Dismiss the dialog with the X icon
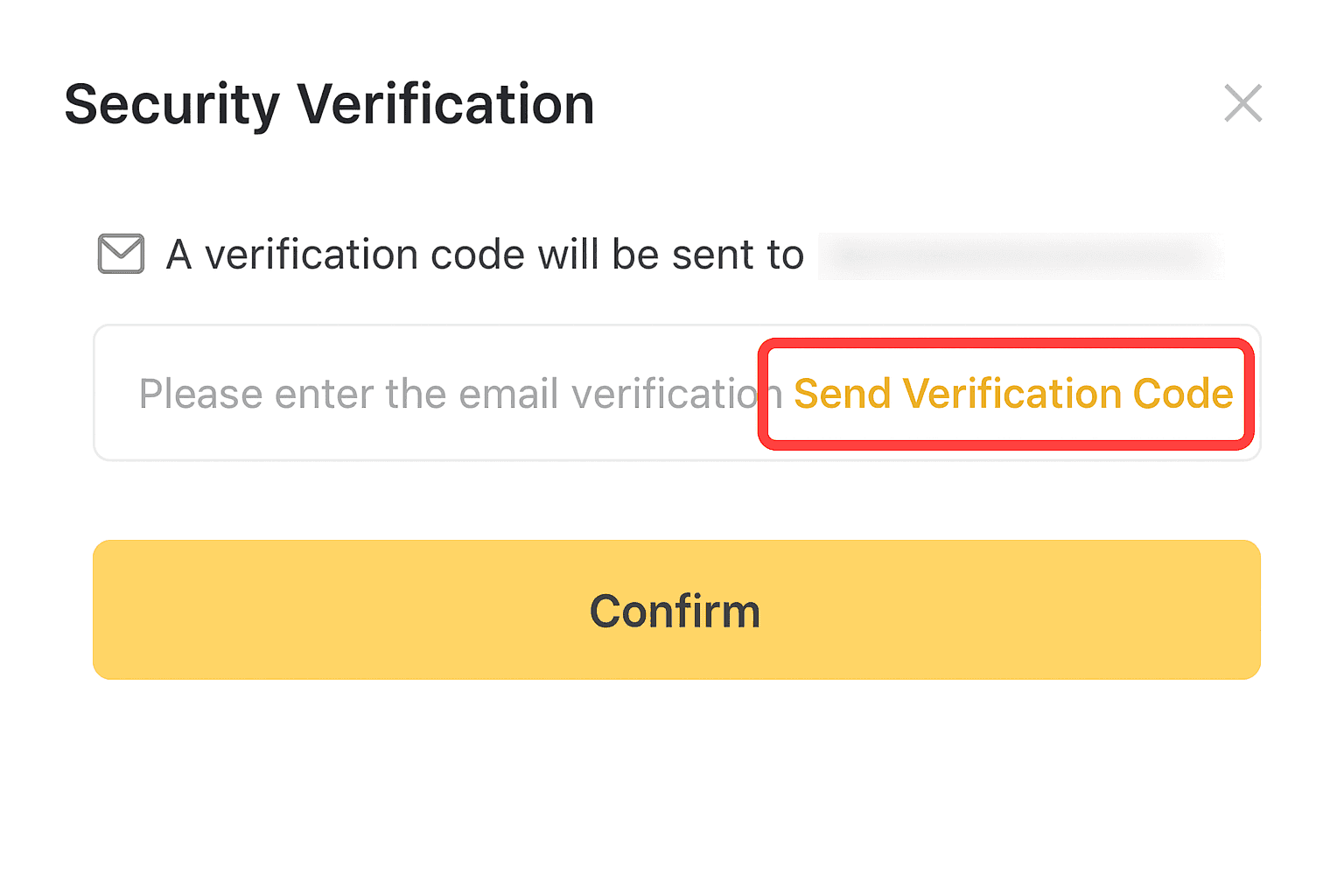Screen dimensions: 1344x896 [1242, 103]
